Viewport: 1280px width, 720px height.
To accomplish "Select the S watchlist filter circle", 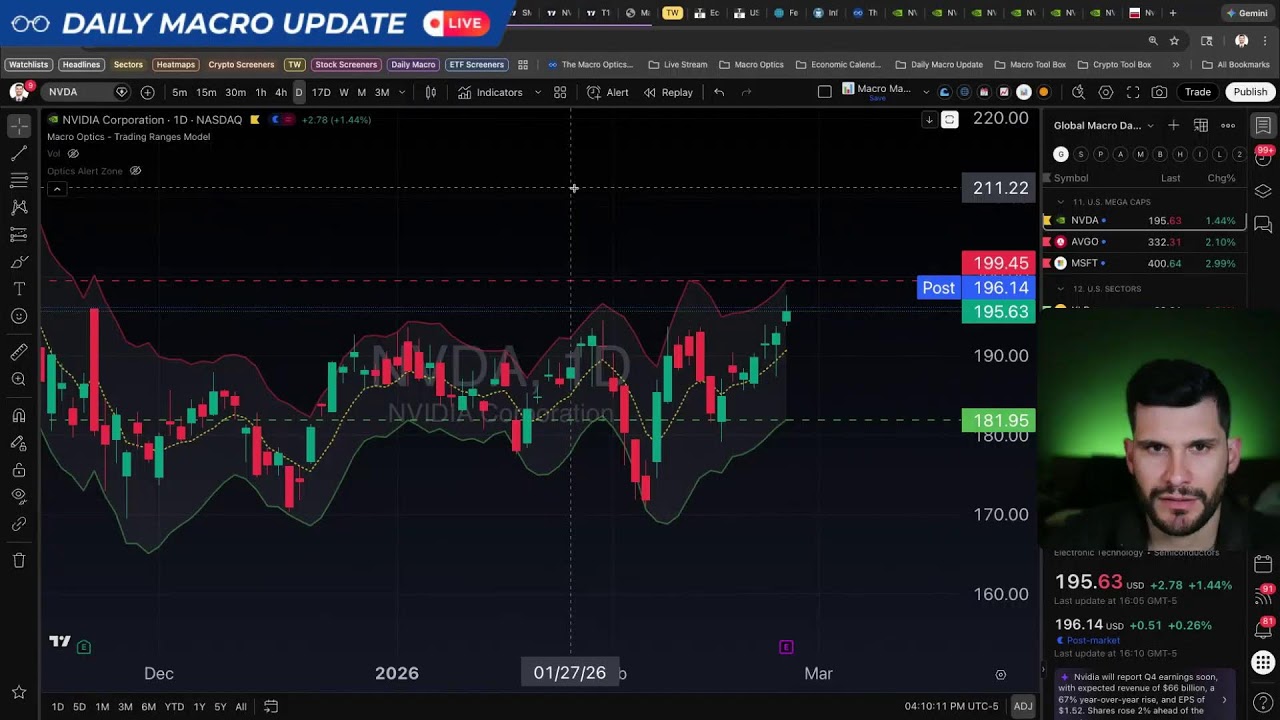I will click(x=1081, y=154).
